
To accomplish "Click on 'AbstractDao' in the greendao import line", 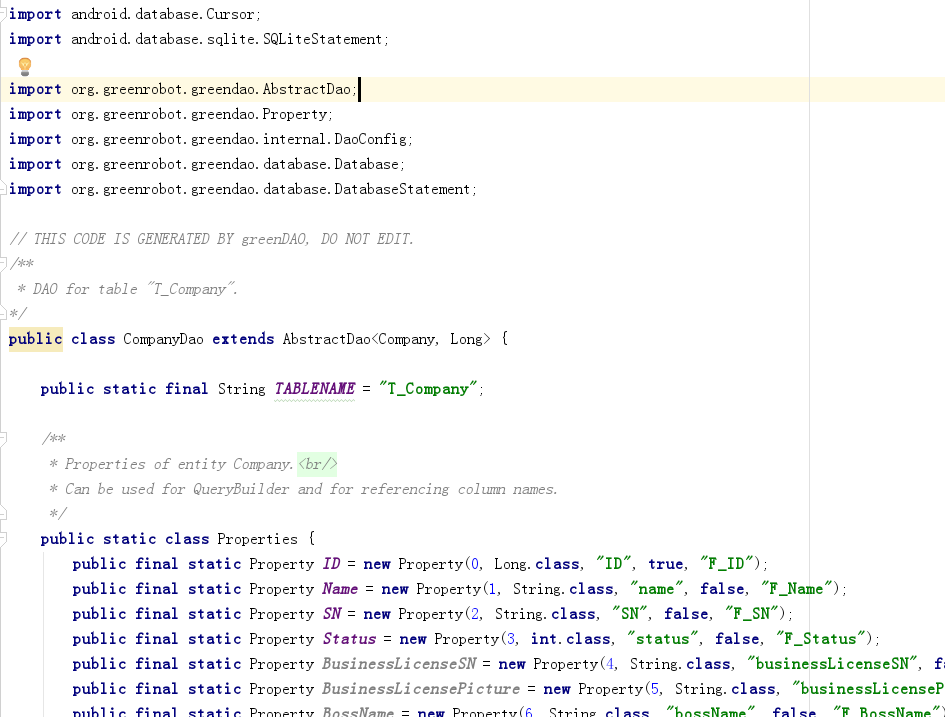I will pyautogui.click(x=307, y=89).
